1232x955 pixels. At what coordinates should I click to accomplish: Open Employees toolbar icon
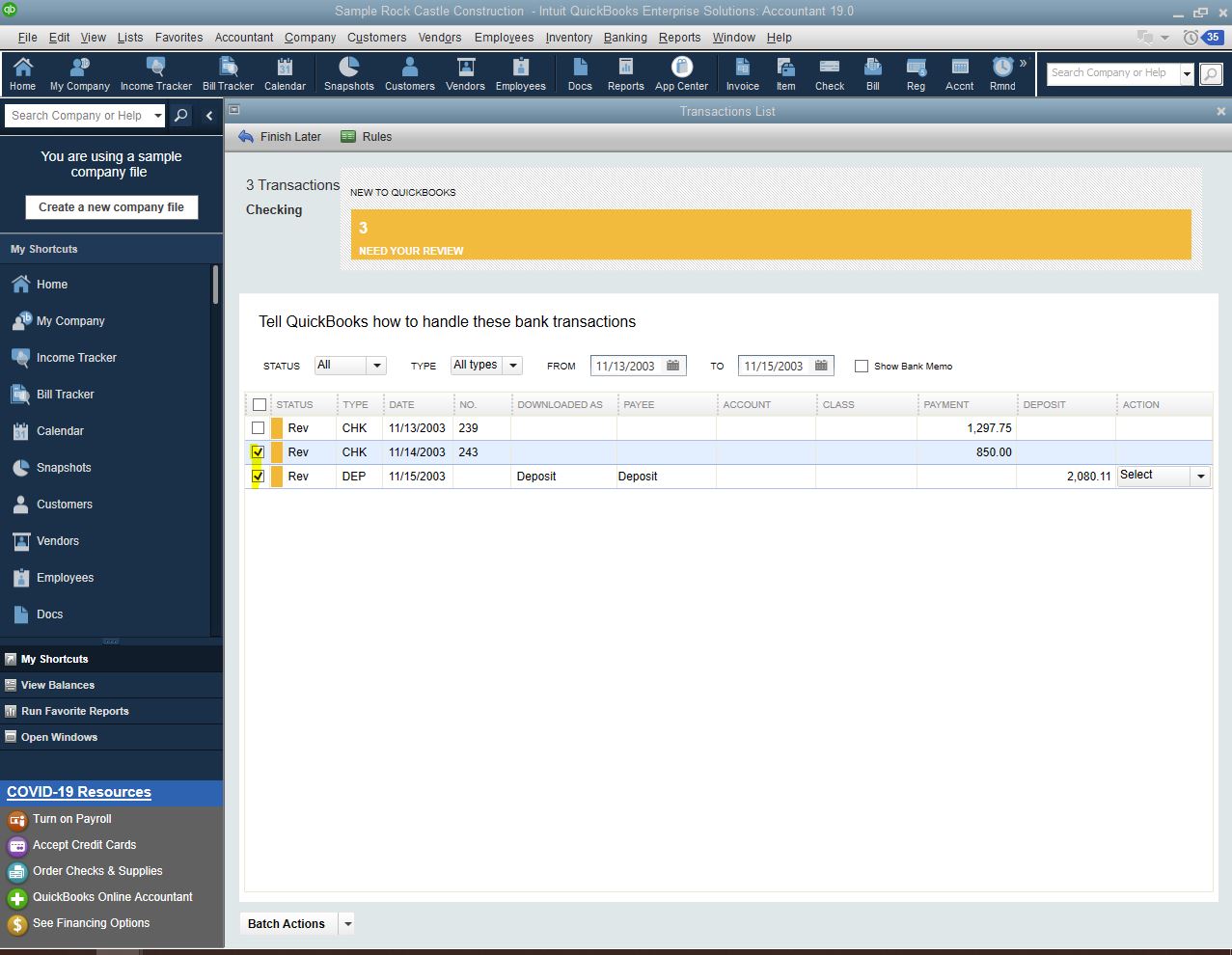pyautogui.click(x=520, y=73)
